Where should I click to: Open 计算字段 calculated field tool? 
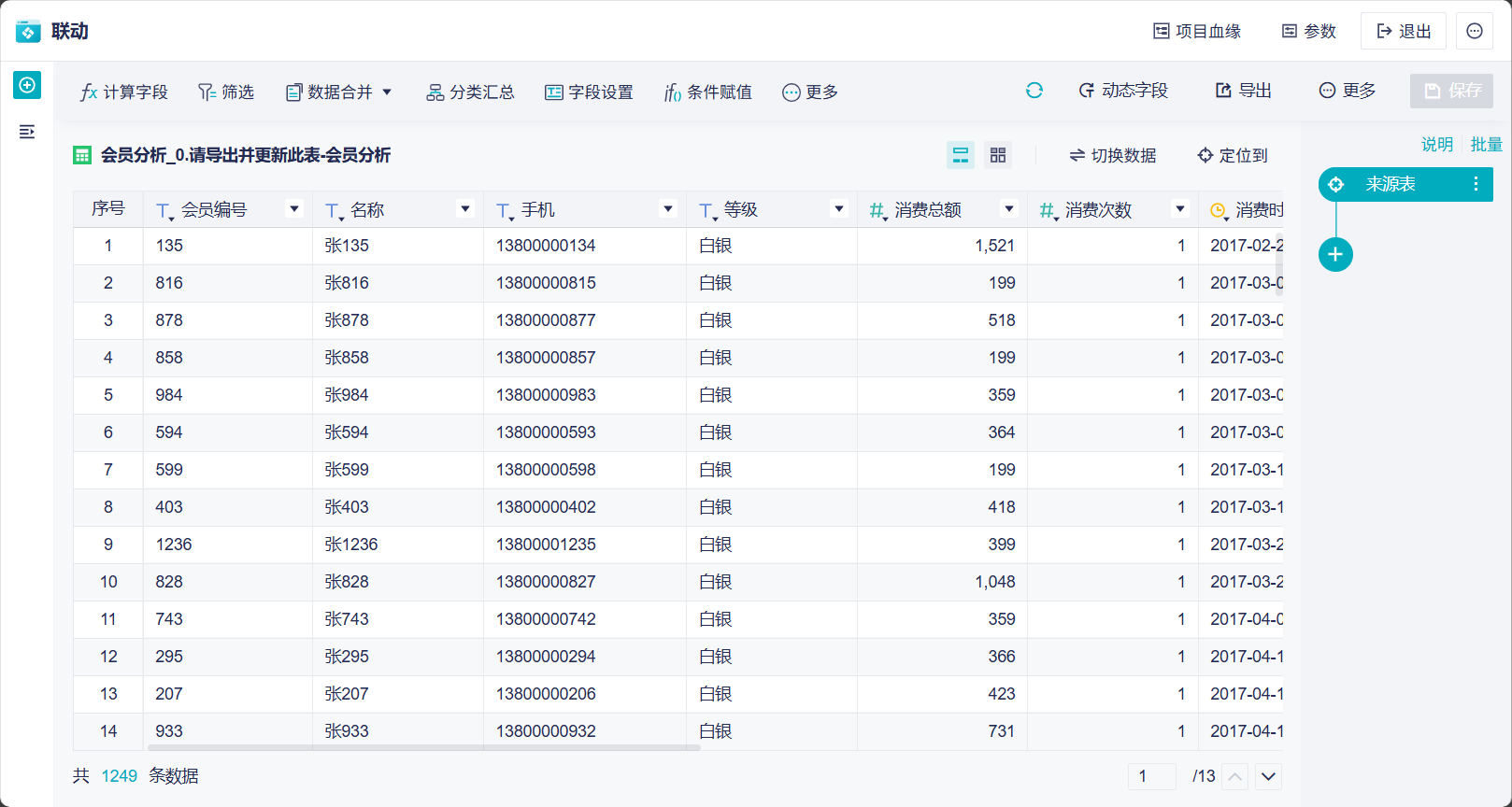coord(124,92)
